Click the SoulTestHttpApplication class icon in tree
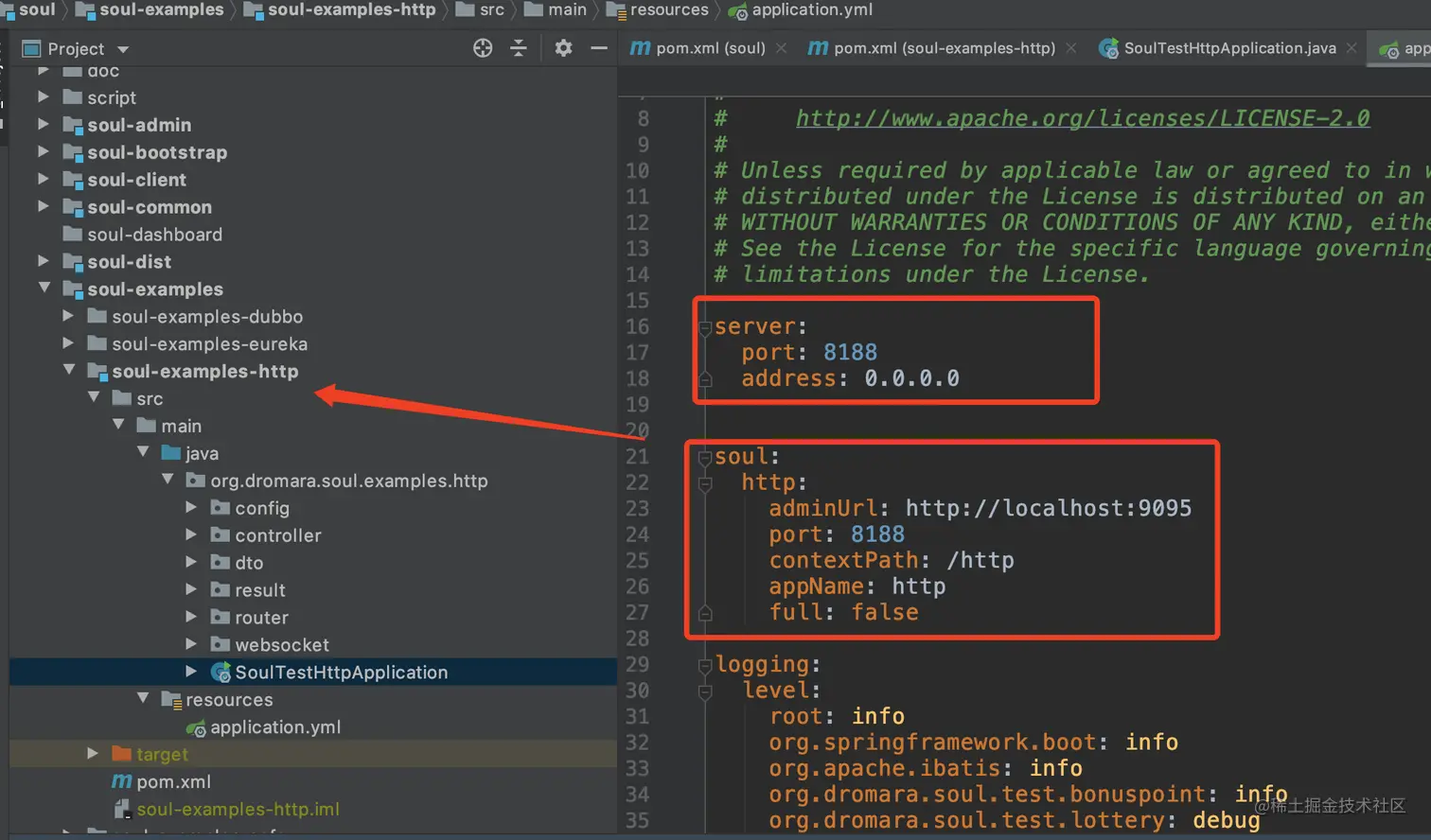 221,673
